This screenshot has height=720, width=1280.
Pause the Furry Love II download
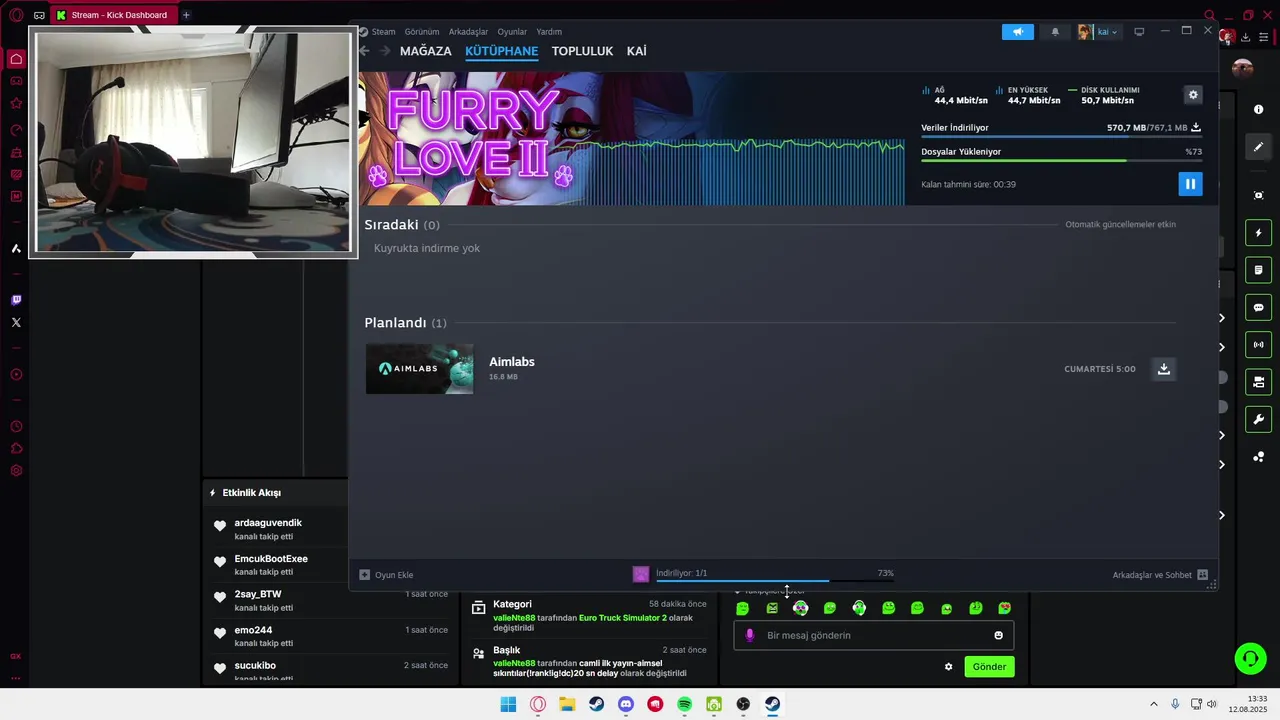(x=1190, y=184)
